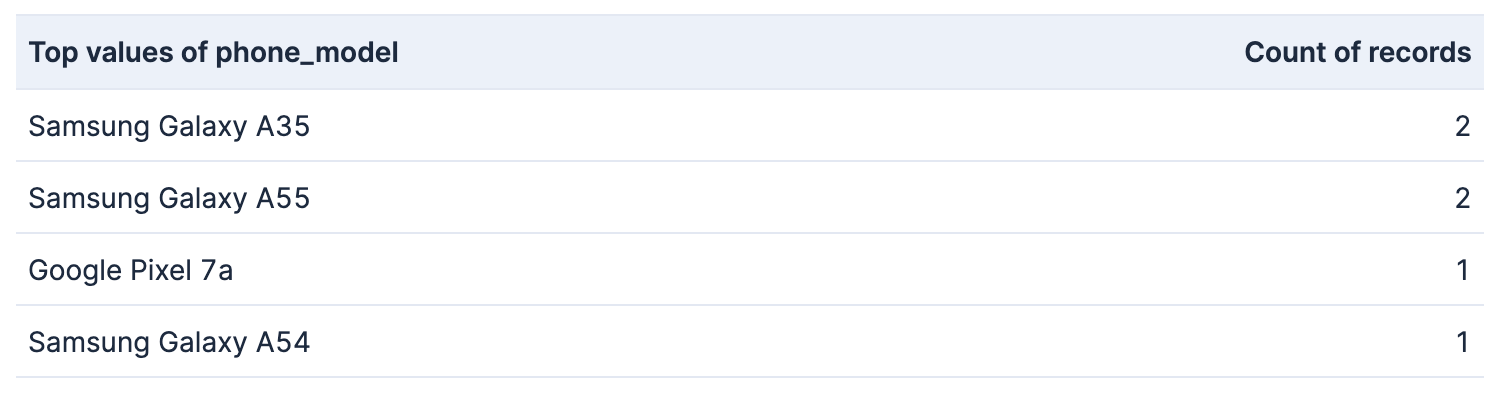1506x398 pixels.
Task: Click the word Galaxy in A54 row
Action: [x=203, y=344]
